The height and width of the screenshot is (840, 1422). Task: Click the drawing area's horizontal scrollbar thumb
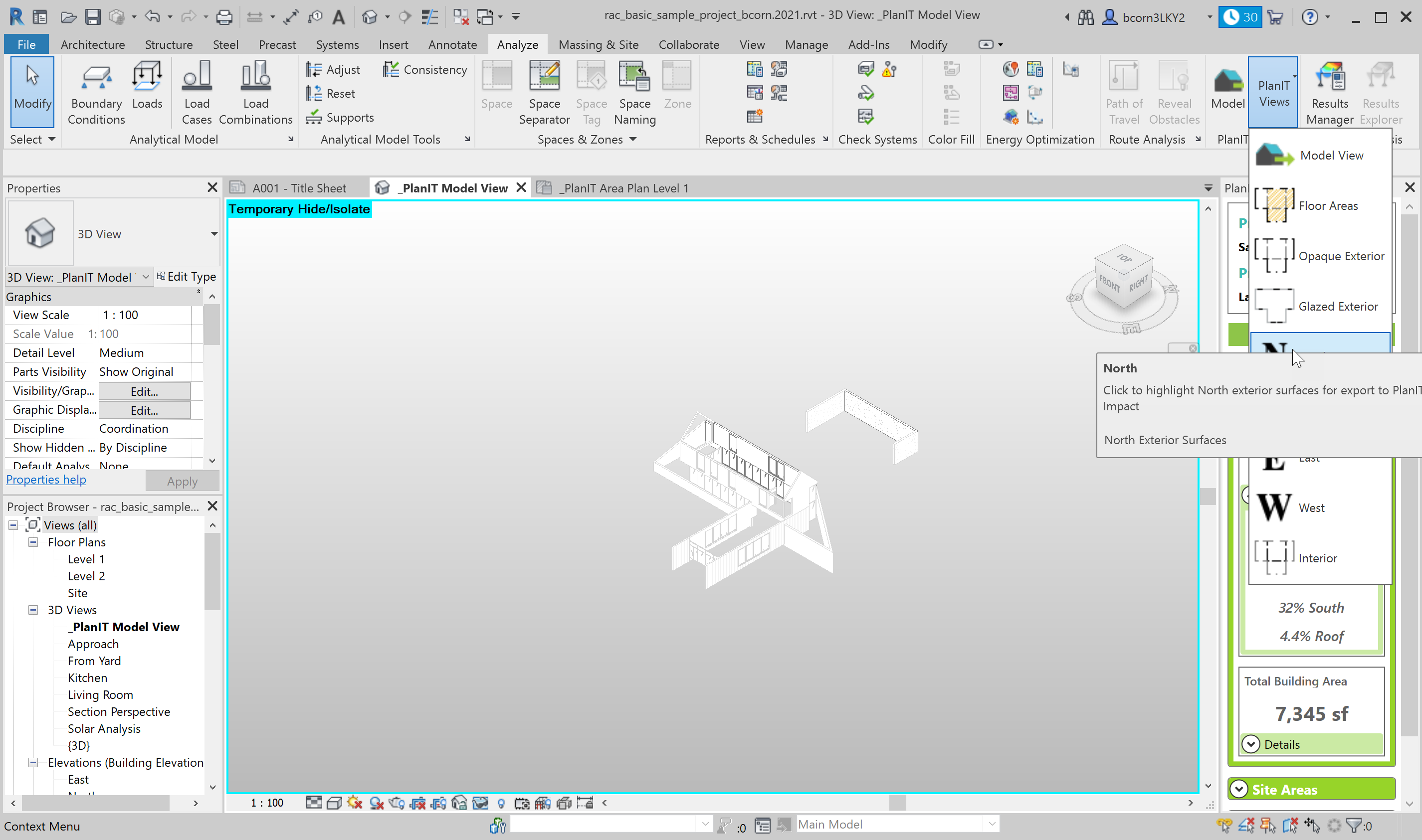(x=897, y=803)
